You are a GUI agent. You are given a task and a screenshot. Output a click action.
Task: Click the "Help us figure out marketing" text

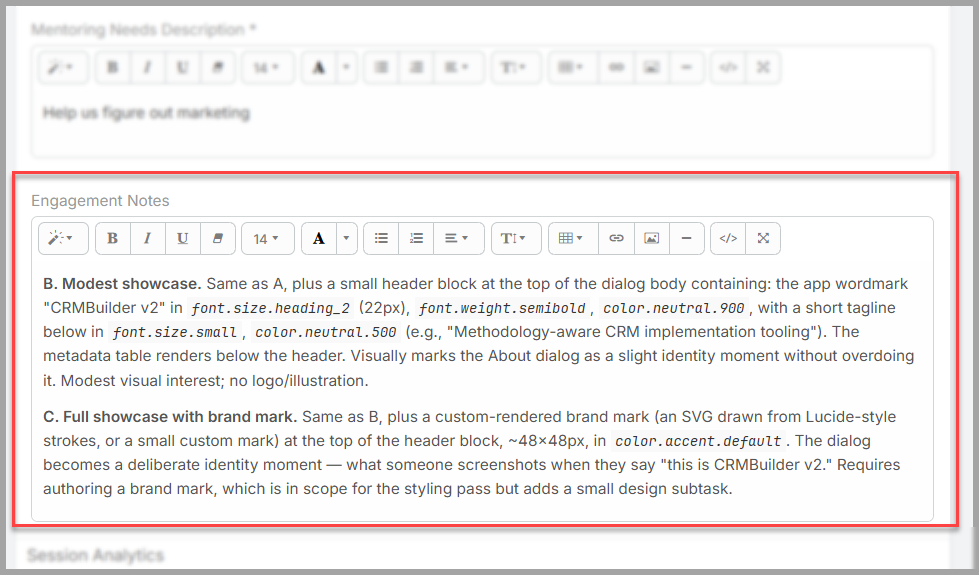coord(146,113)
